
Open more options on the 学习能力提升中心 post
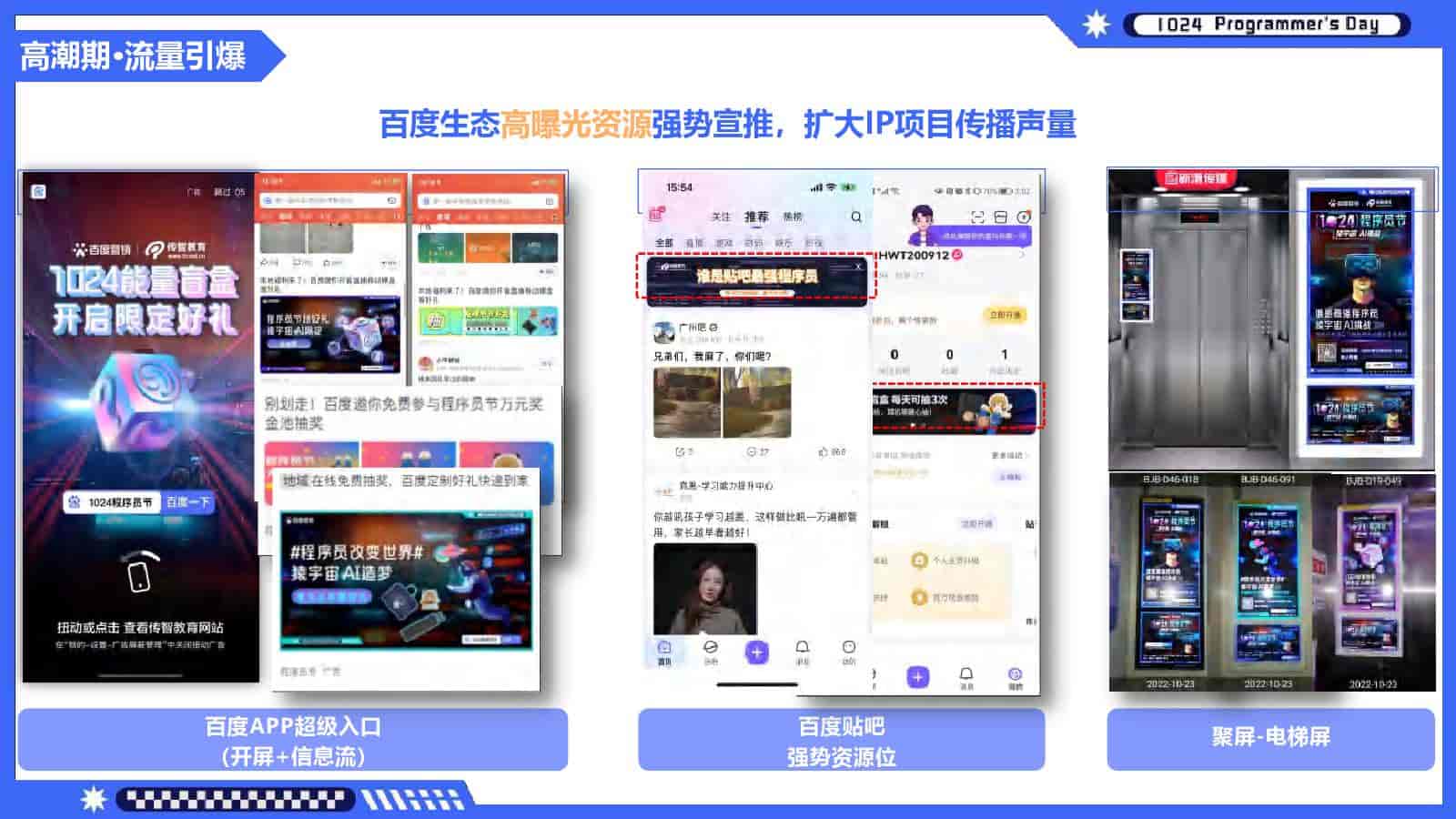coord(854,491)
